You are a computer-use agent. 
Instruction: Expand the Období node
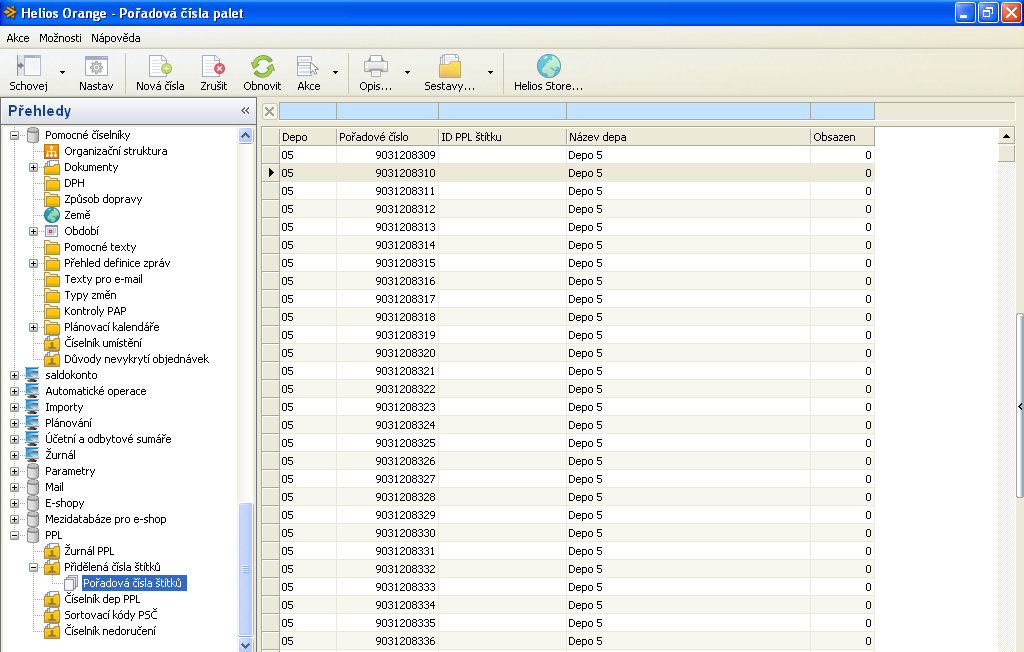[33, 231]
